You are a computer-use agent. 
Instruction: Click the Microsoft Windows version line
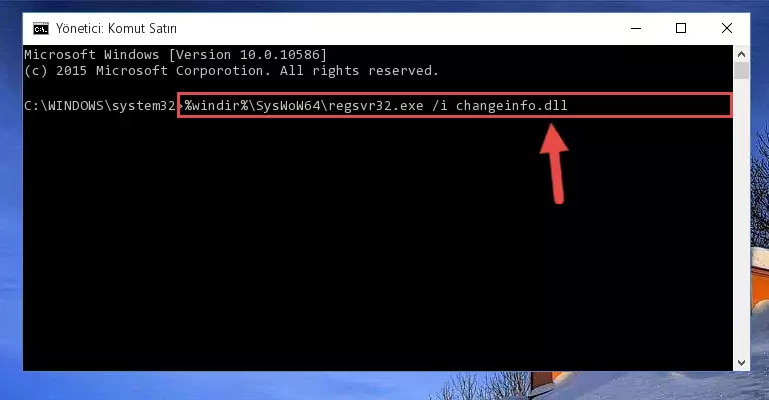pos(176,54)
